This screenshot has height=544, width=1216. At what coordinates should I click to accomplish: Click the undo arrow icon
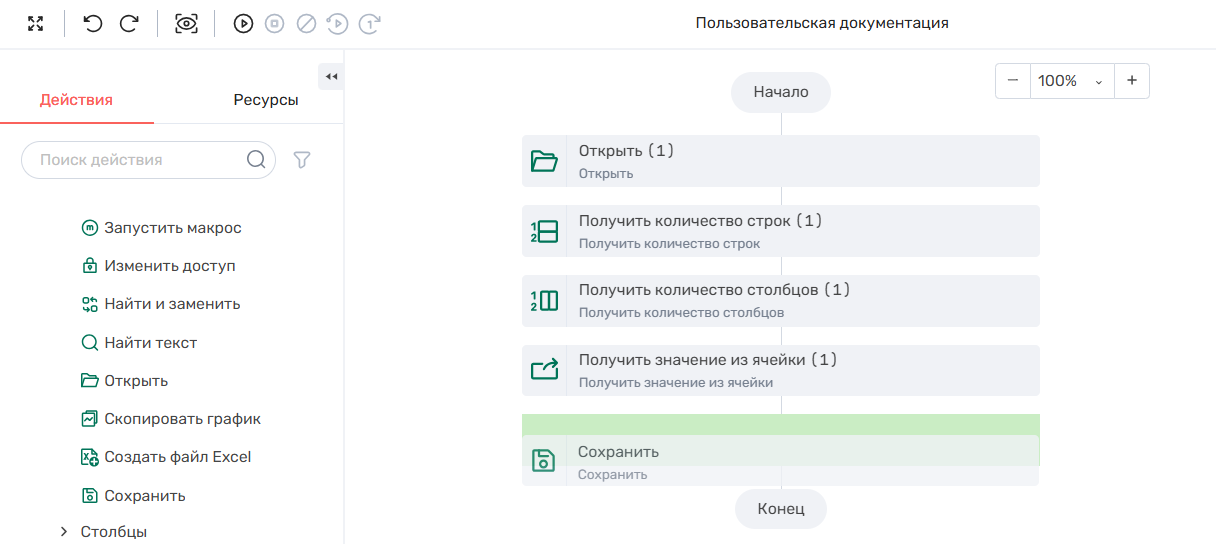tap(93, 24)
